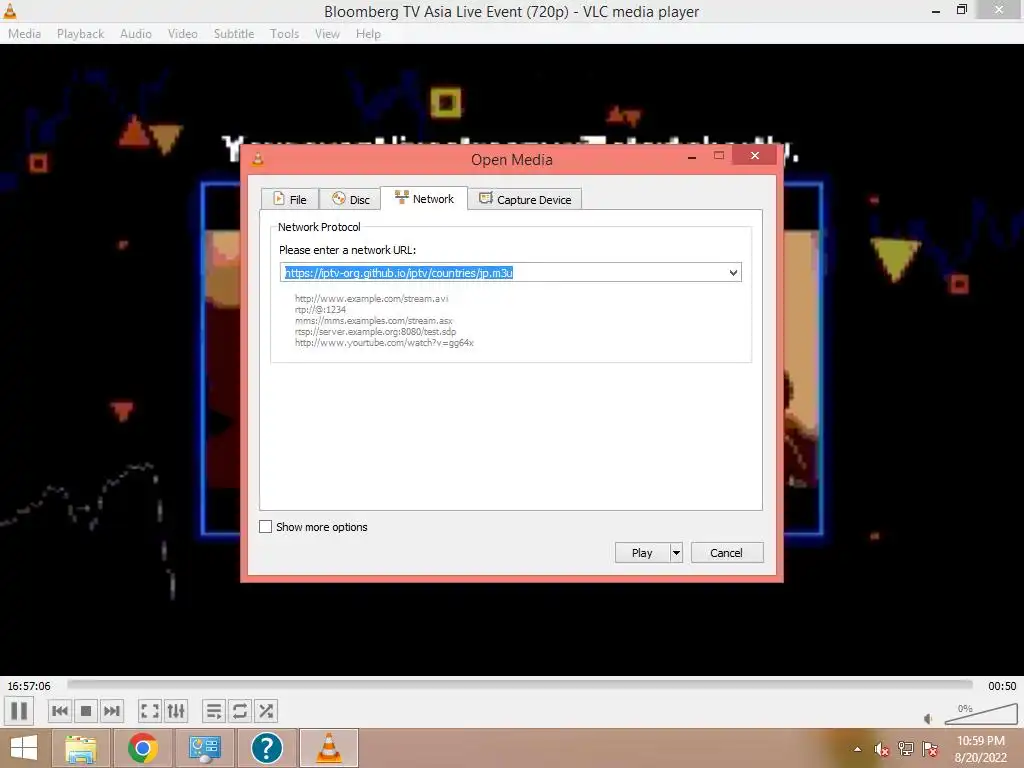Switch to the Disc tab
Image resolution: width=1024 pixels, height=768 pixels.
click(x=351, y=199)
